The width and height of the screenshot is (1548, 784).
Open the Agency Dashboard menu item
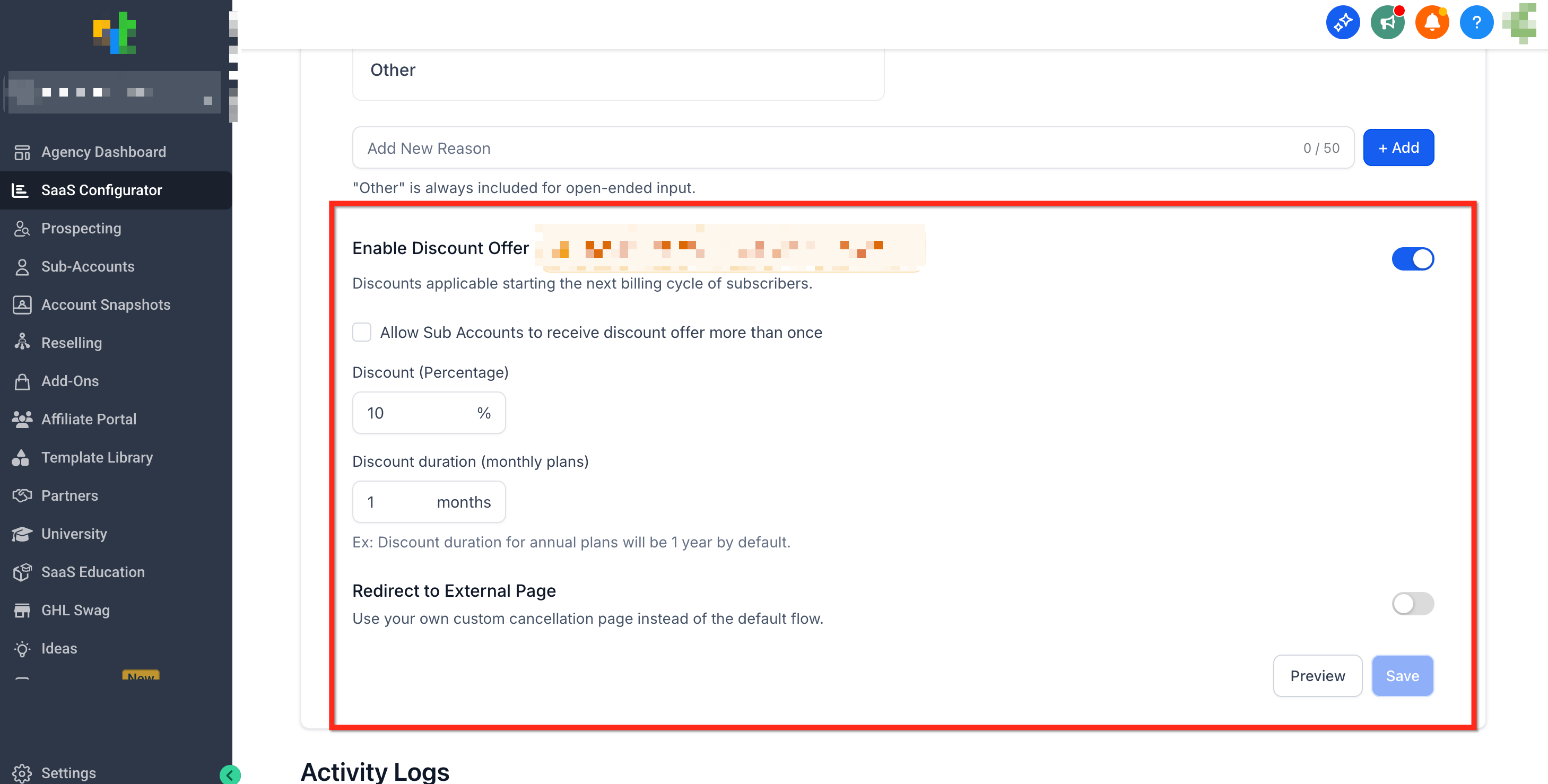[x=103, y=152]
